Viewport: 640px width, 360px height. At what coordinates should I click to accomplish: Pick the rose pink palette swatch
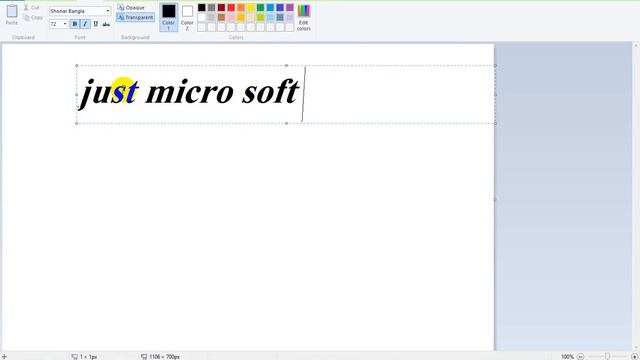pyautogui.click(x=231, y=17)
